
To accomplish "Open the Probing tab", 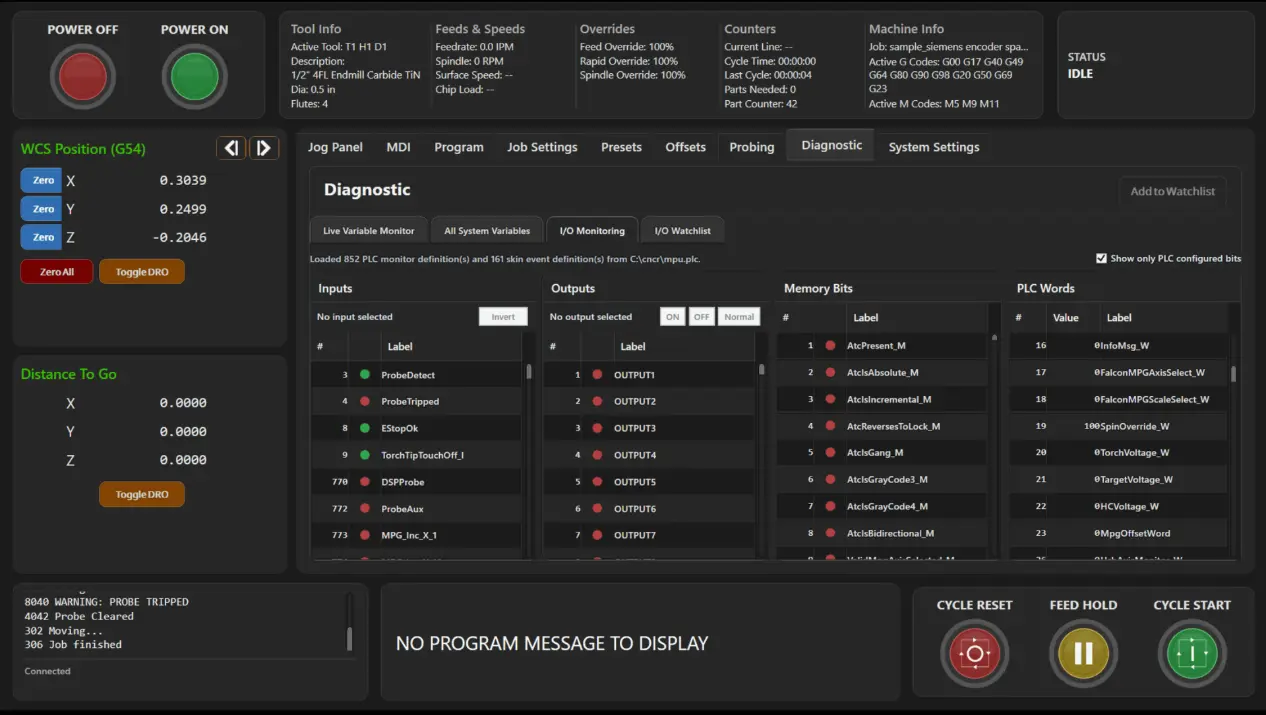I will point(752,147).
